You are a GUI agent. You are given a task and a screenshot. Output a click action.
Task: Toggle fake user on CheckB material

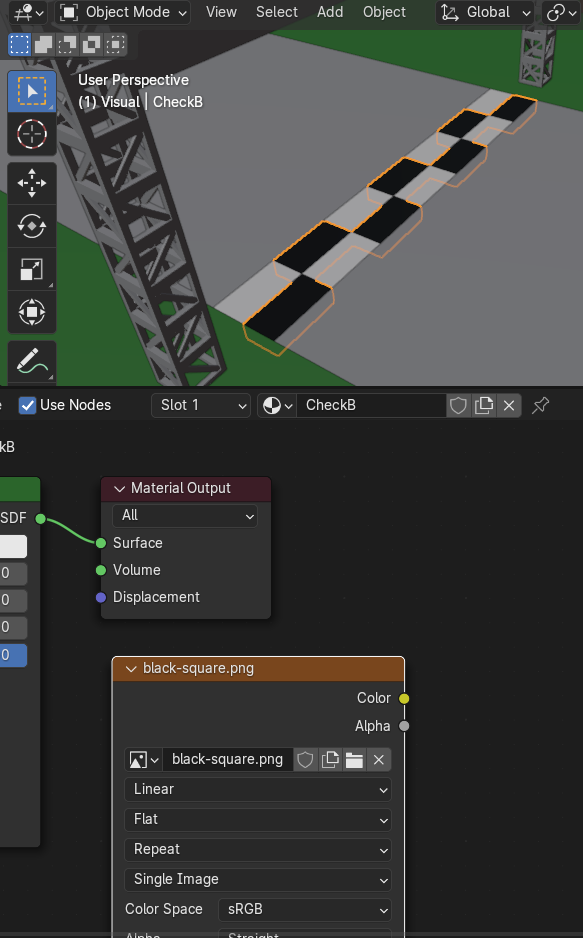click(459, 406)
